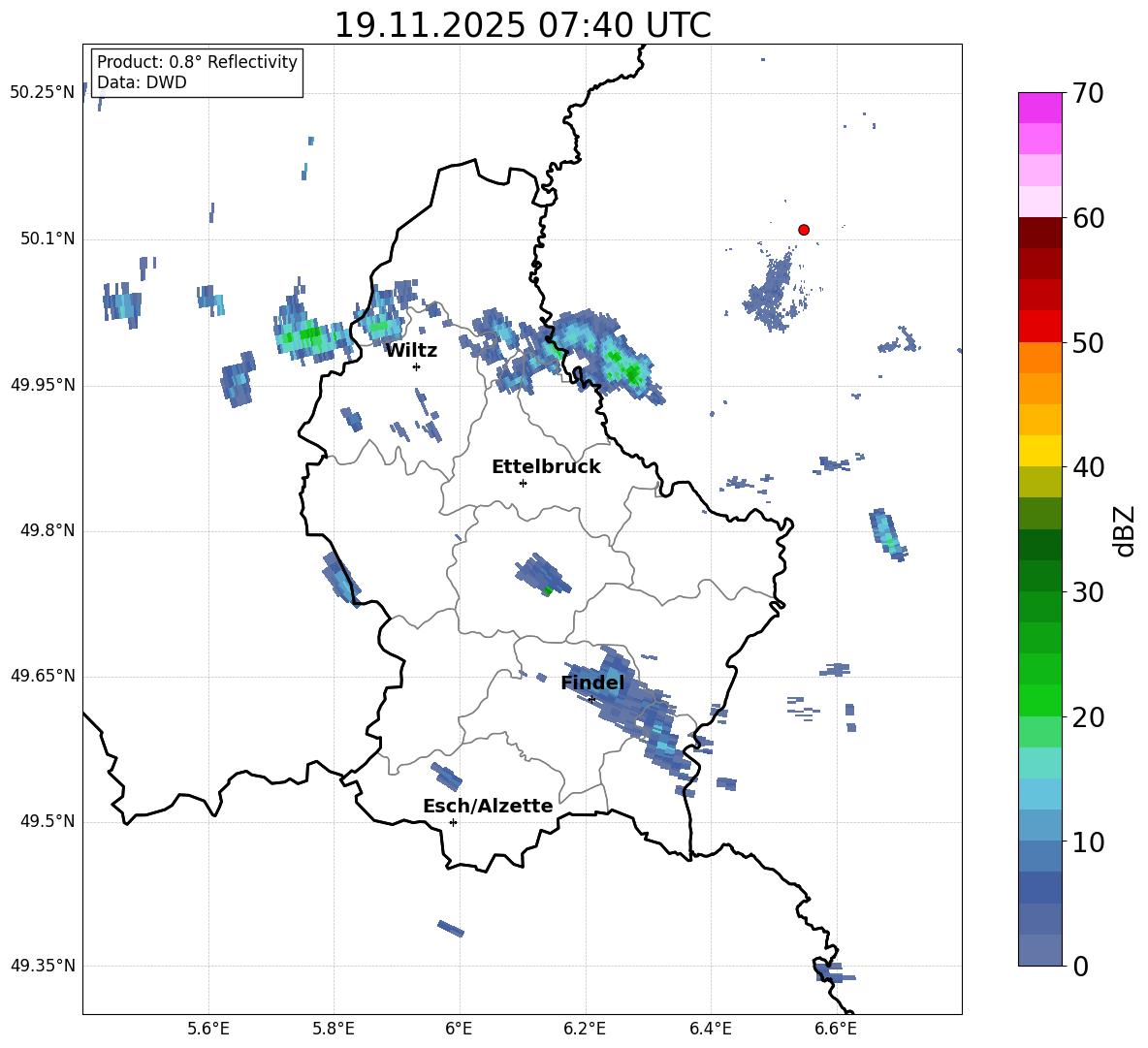
Task: Click the 49.8°N latitude tick label
Action: (x=48, y=530)
